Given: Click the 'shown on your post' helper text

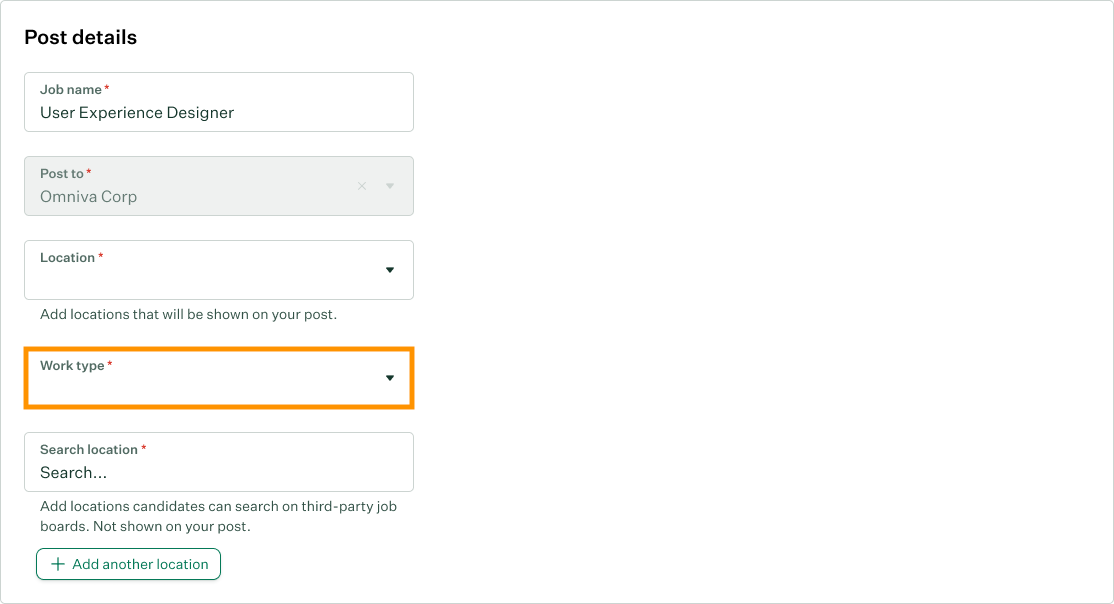Looking at the screenshot, I should tap(188, 314).
